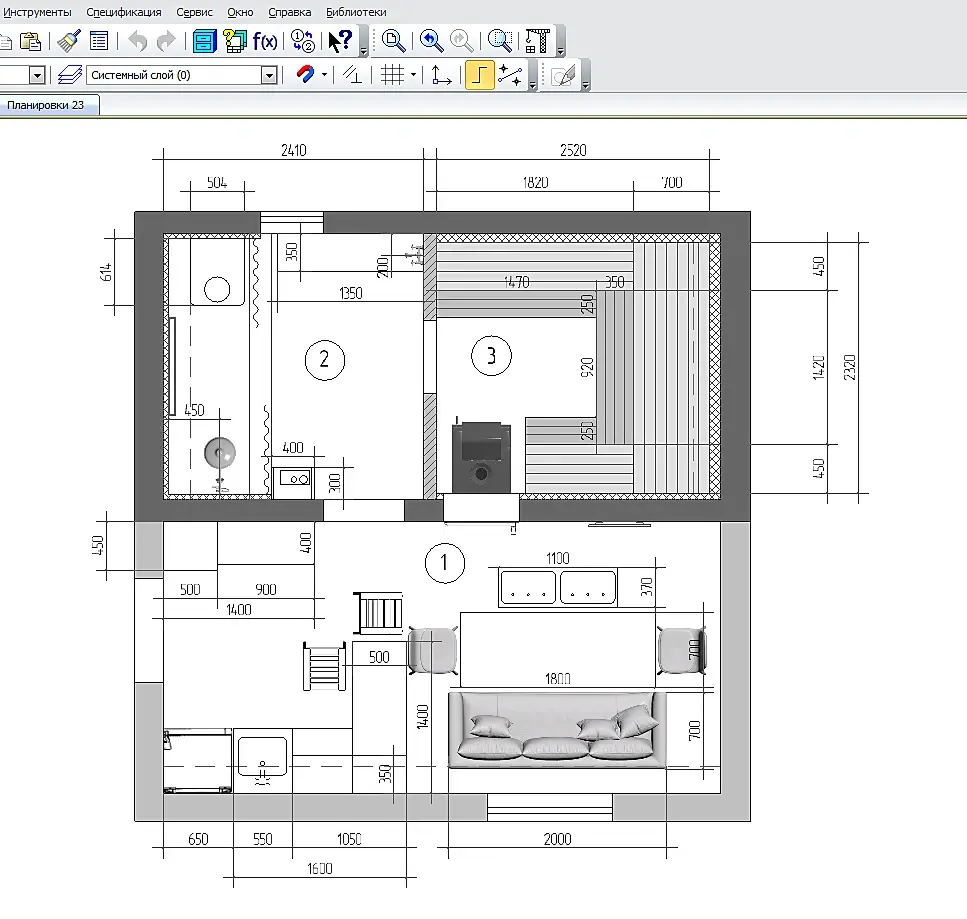Open the Спецификация menu
Screen dimensions: 967x919
[x=124, y=12]
